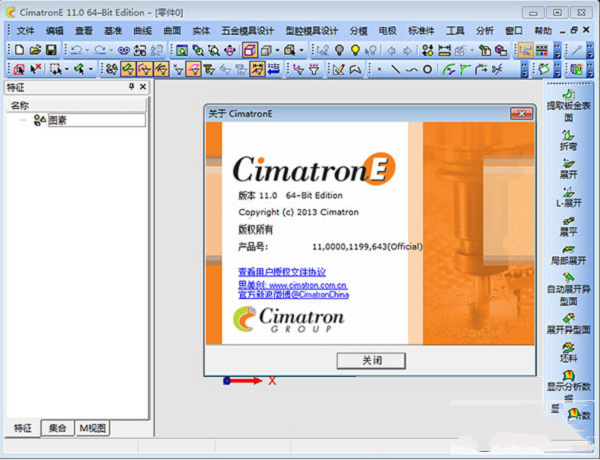This screenshot has width=600, height=460.
Task: Pin the 特征 panel with pushpin
Action: point(132,86)
